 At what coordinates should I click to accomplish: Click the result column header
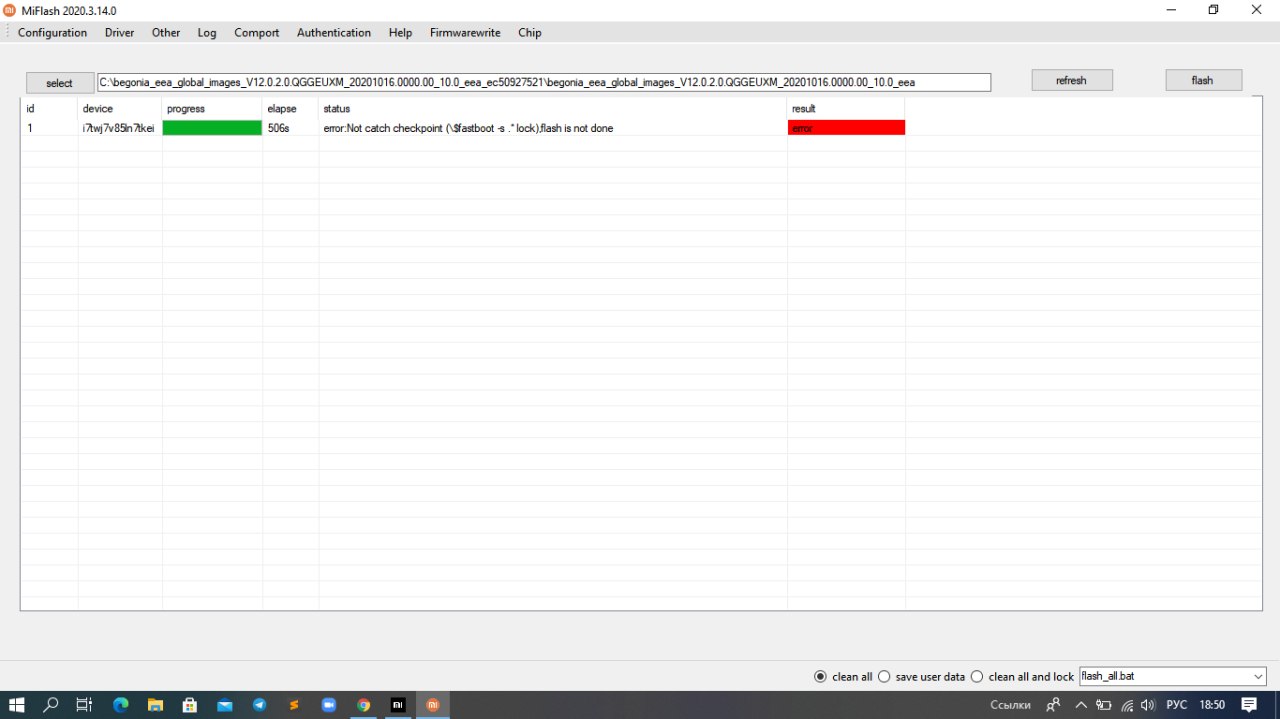846,108
